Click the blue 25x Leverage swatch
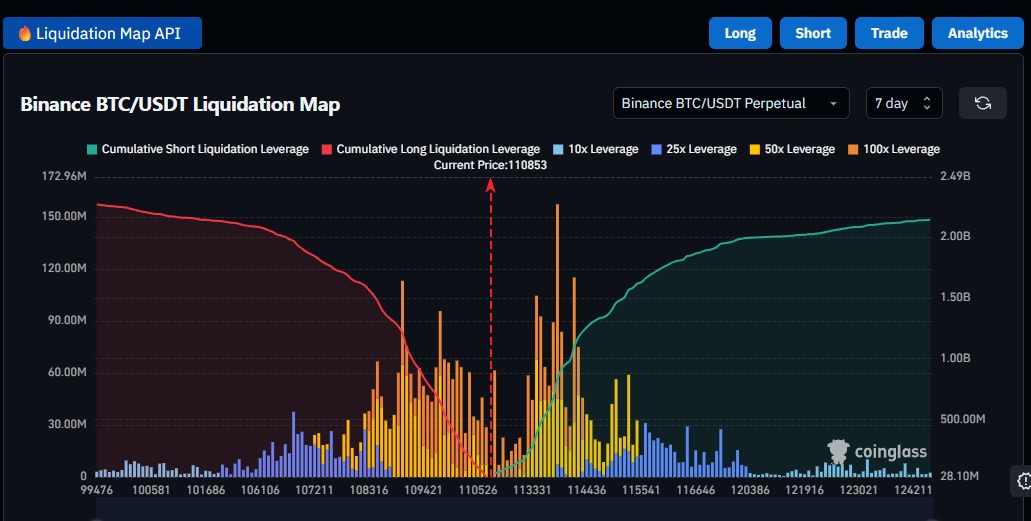The height and width of the screenshot is (521, 1031). 656,149
